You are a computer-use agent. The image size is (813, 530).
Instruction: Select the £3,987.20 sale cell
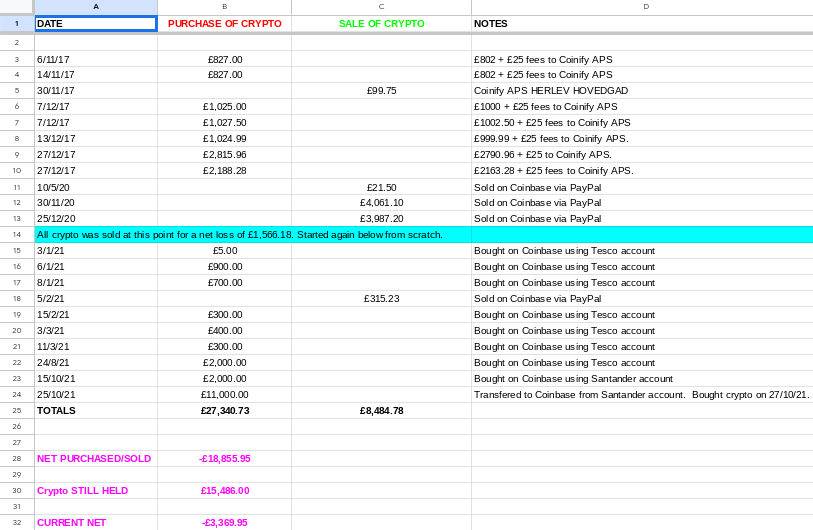381,218
